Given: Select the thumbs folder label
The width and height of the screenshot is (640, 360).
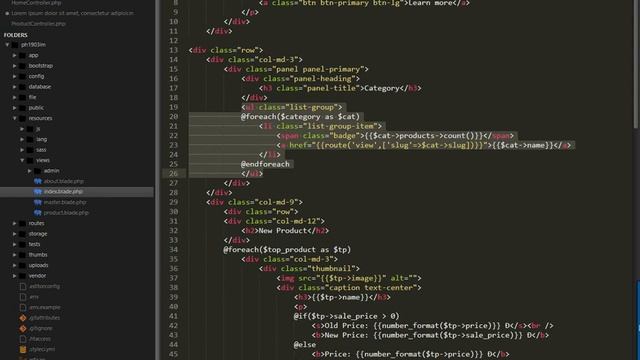Looking at the screenshot, I should point(38,255).
